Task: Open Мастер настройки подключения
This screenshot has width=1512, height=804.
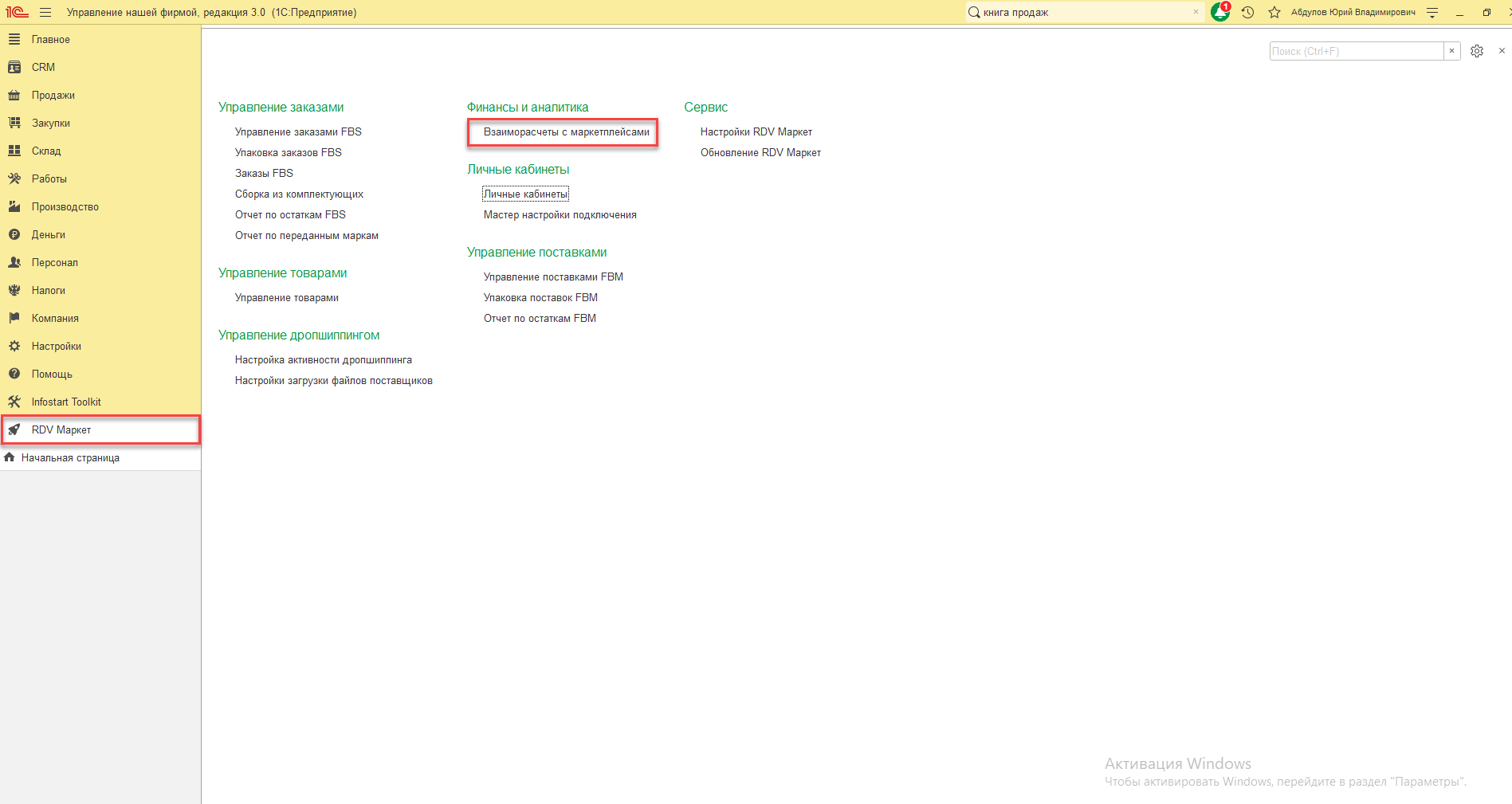Action: [x=560, y=214]
